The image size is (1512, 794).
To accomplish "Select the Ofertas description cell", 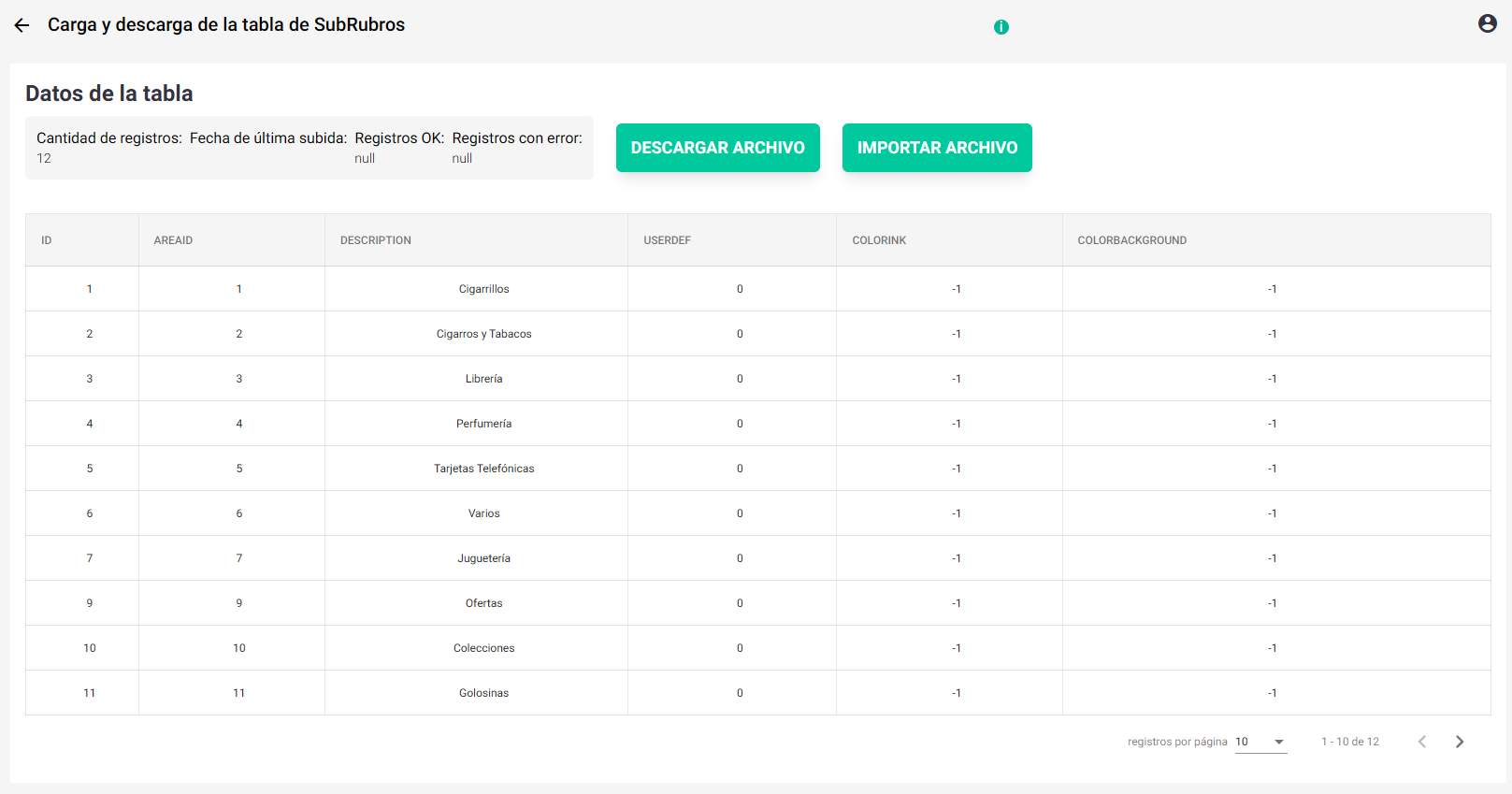I will (x=476, y=603).
